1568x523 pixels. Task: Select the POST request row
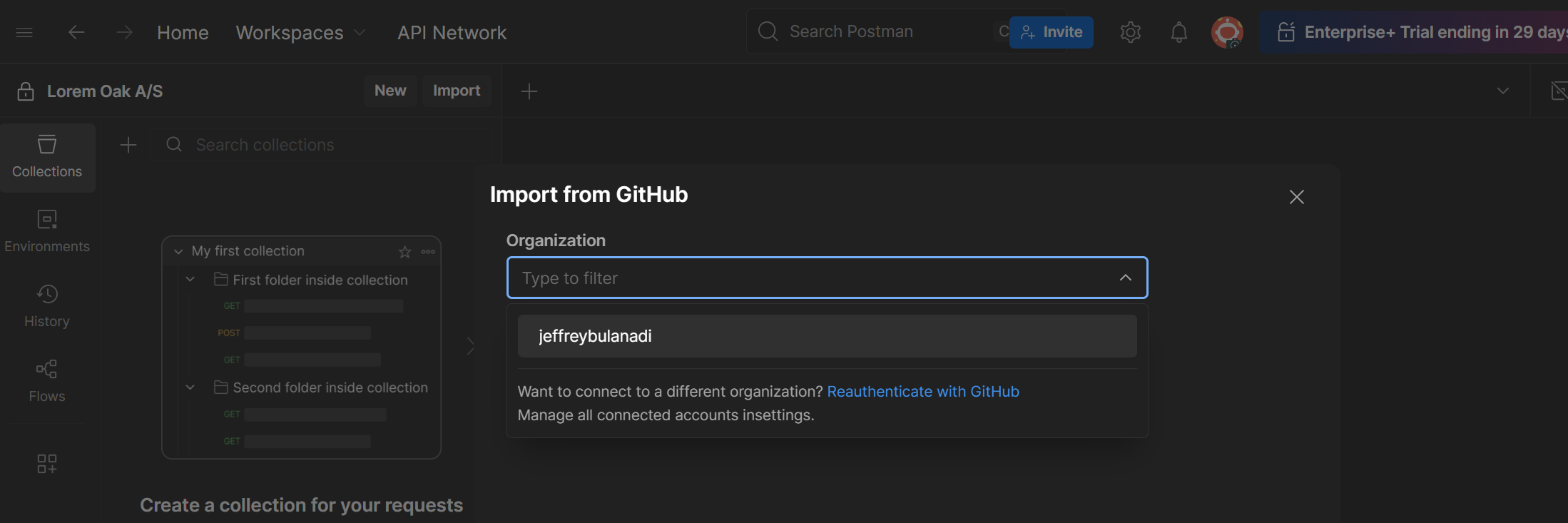coord(294,333)
